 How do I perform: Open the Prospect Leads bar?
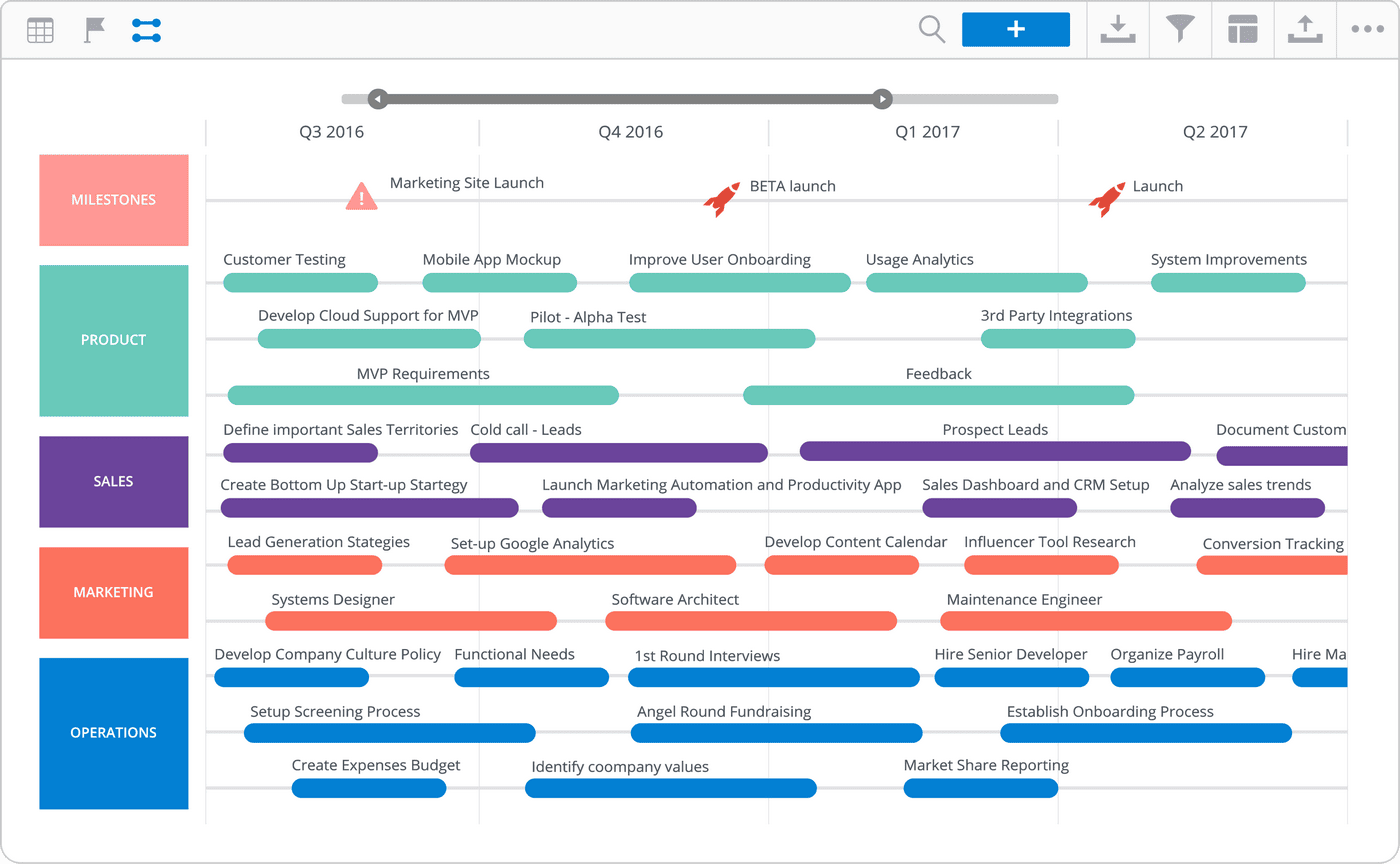pos(995,451)
